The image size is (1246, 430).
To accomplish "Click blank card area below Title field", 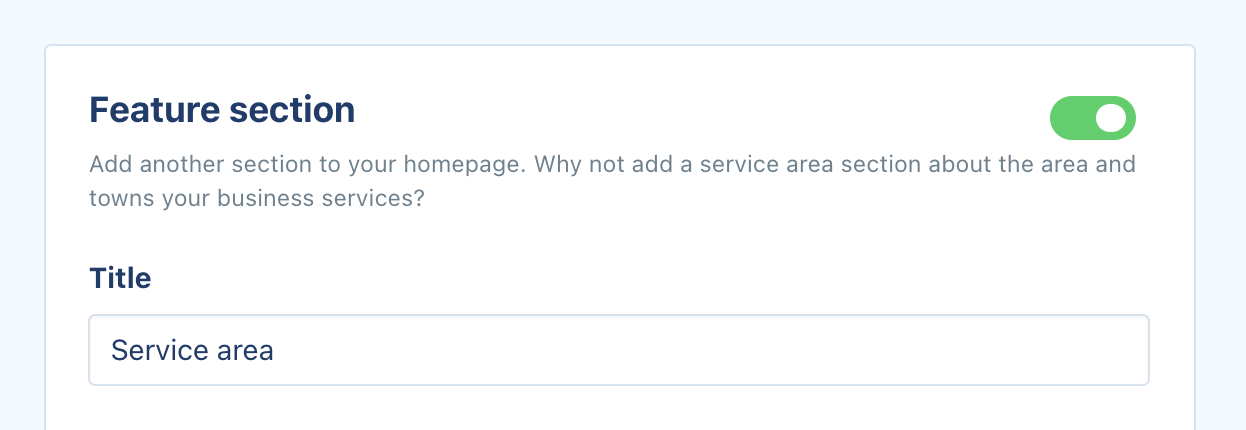I will 618,410.
